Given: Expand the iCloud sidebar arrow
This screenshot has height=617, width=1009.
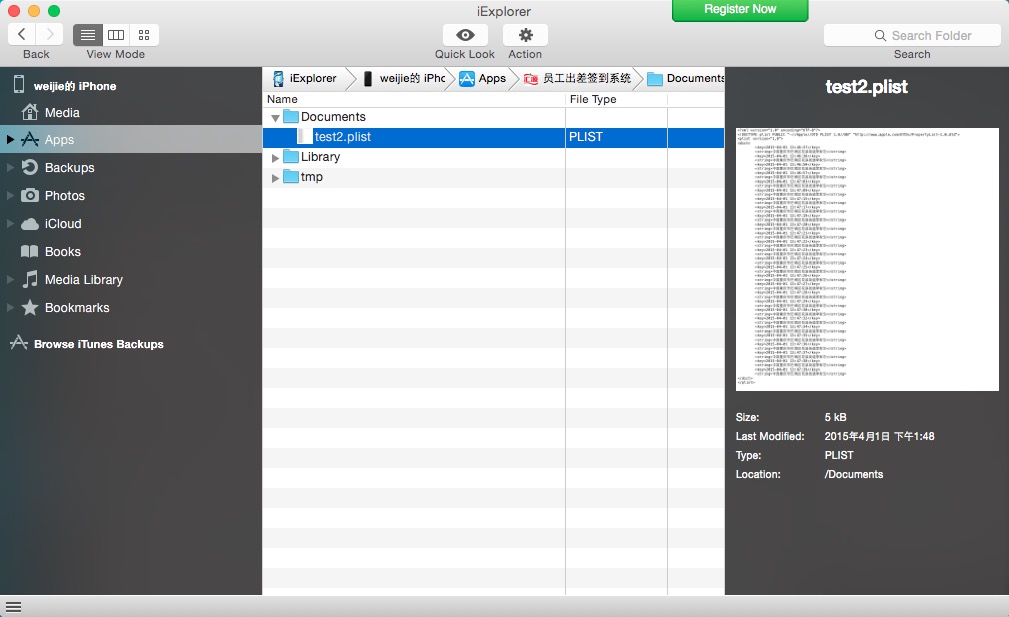Looking at the screenshot, I should click(10, 223).
